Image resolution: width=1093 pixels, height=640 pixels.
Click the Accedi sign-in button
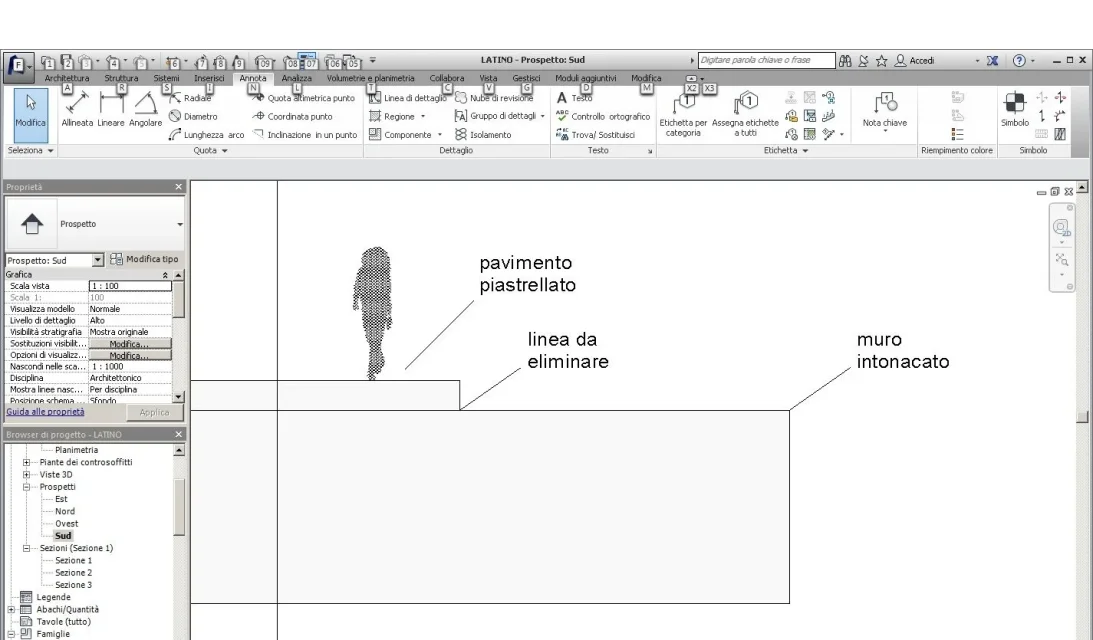click(x=915, y=61)
